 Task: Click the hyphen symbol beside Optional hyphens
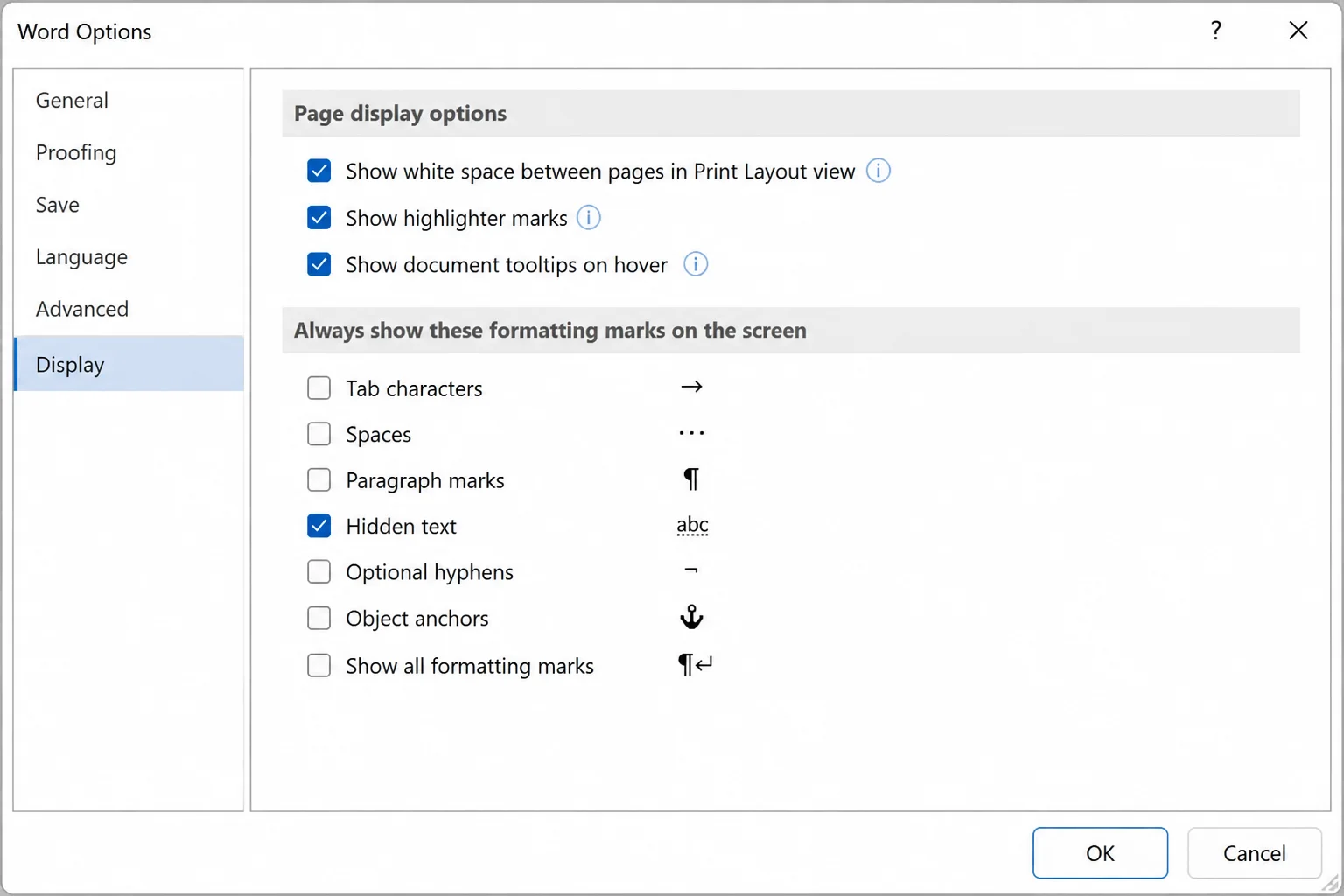[690, 570]
